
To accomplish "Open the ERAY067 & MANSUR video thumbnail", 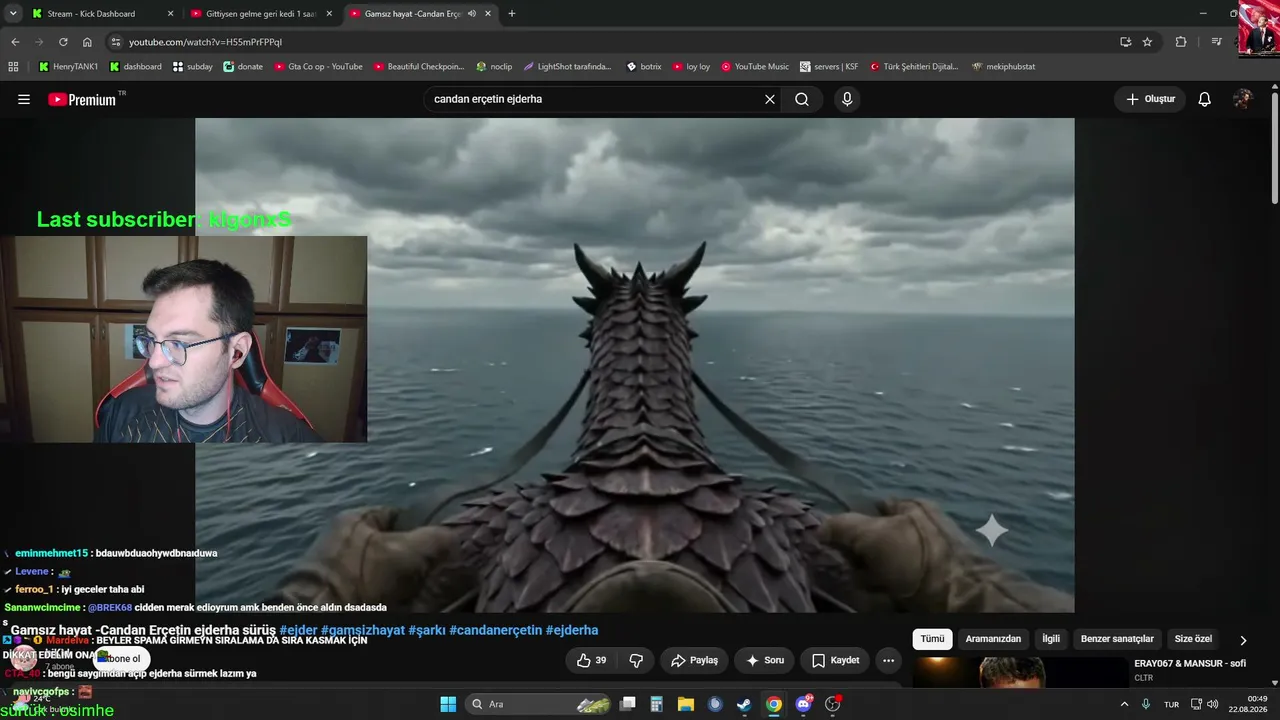I will [1020, 672].
